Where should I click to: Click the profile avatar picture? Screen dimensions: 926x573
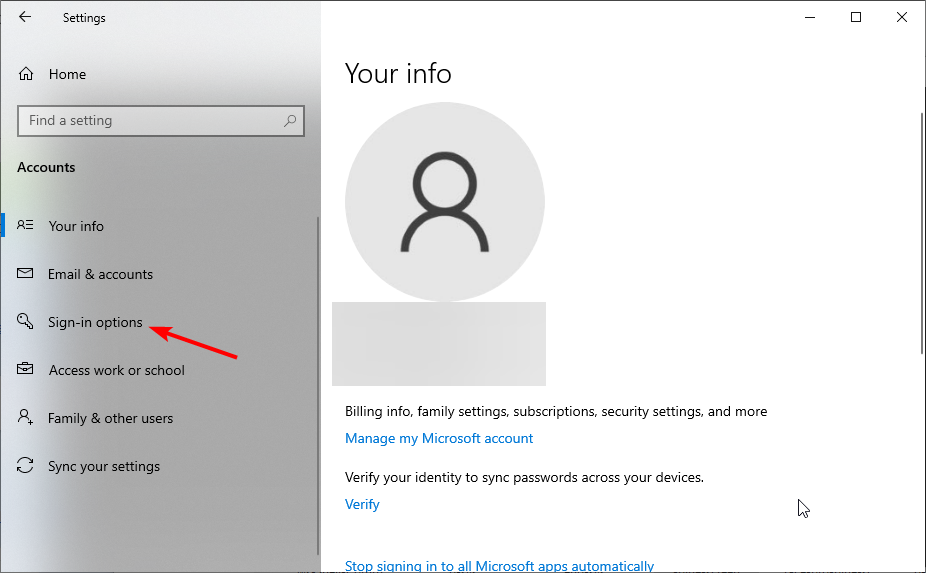tap(445, 201)
